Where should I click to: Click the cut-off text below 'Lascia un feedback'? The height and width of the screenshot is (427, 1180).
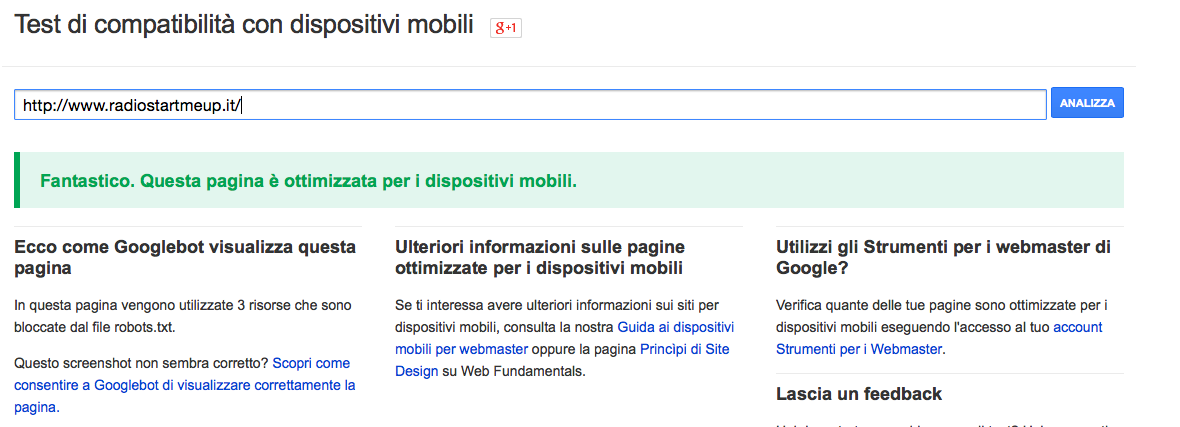947,424
